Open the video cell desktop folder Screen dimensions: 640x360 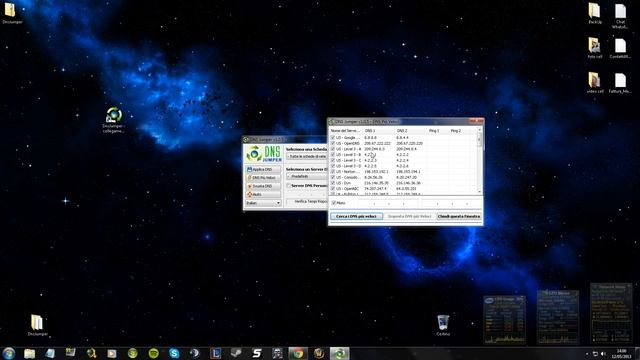tap(595, 82)
